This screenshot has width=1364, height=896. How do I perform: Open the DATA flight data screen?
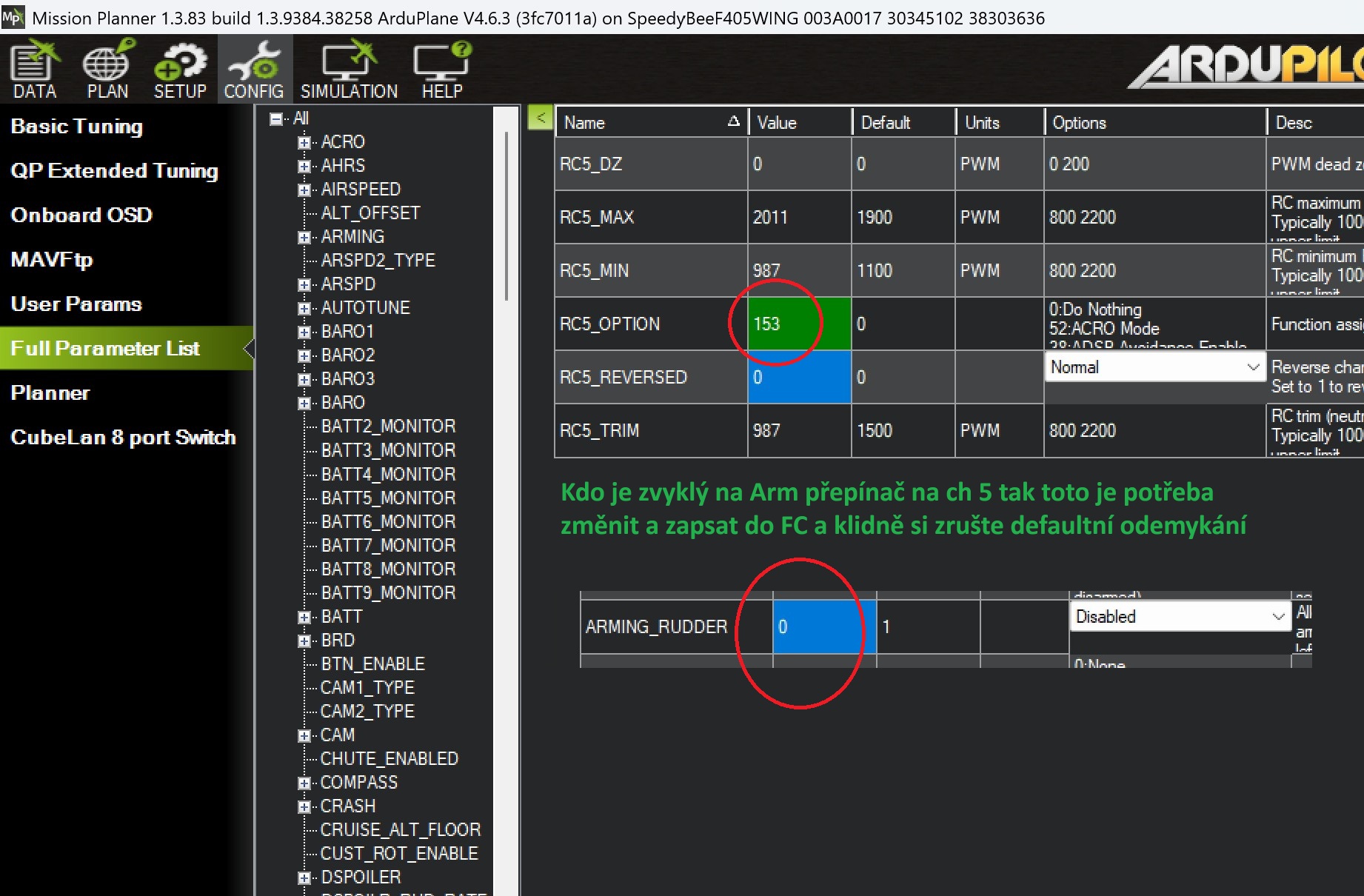(x=34, y=69)
